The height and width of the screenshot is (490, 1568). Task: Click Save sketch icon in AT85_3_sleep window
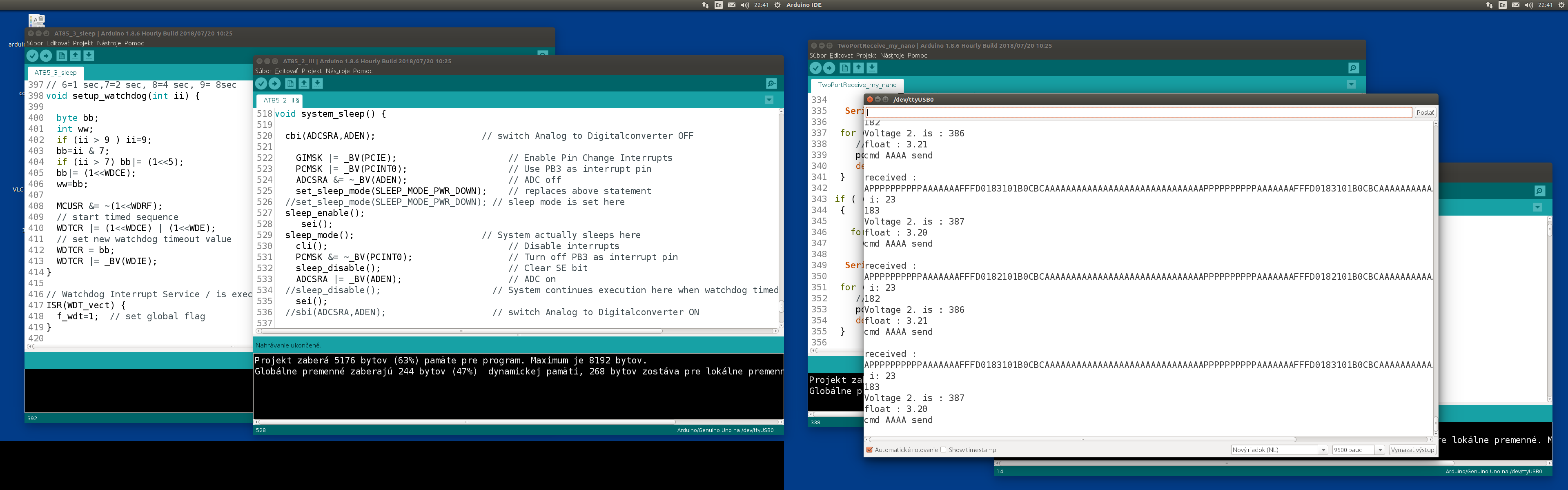tap(89, 56)
